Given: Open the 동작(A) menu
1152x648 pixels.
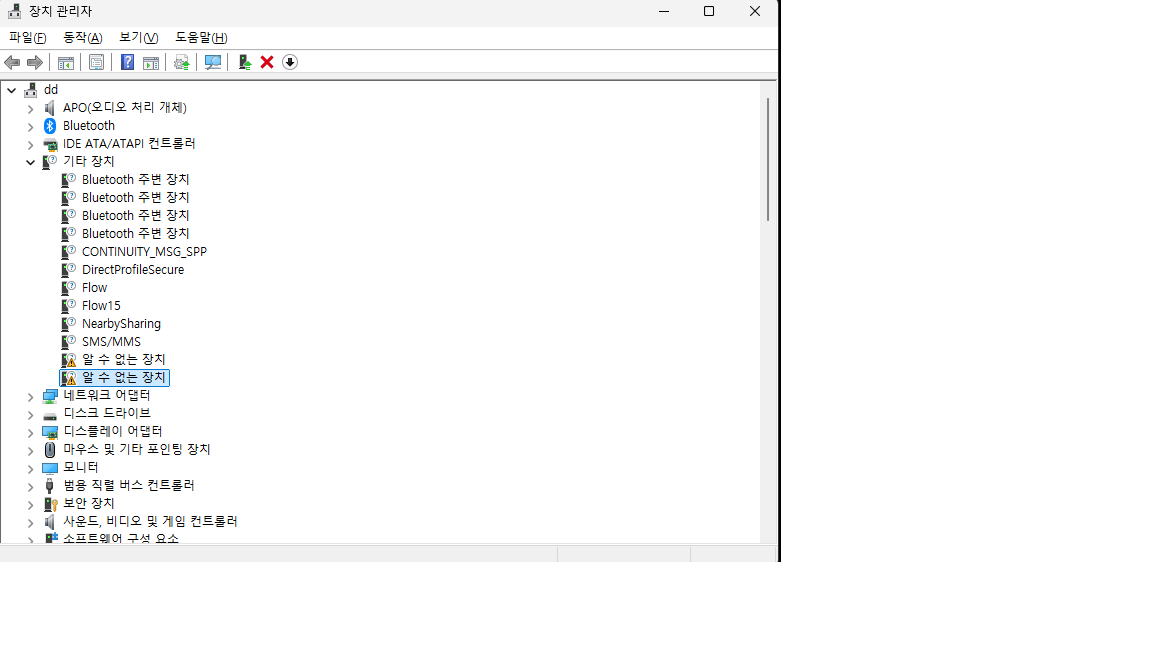Looking at the screenshot, I should point(82,38).
